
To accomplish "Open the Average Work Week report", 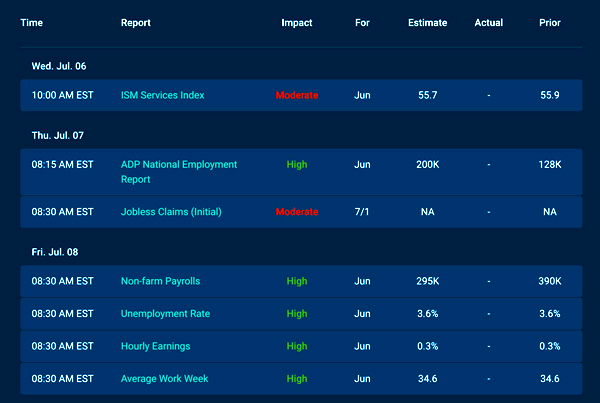I will click(165, 379).
